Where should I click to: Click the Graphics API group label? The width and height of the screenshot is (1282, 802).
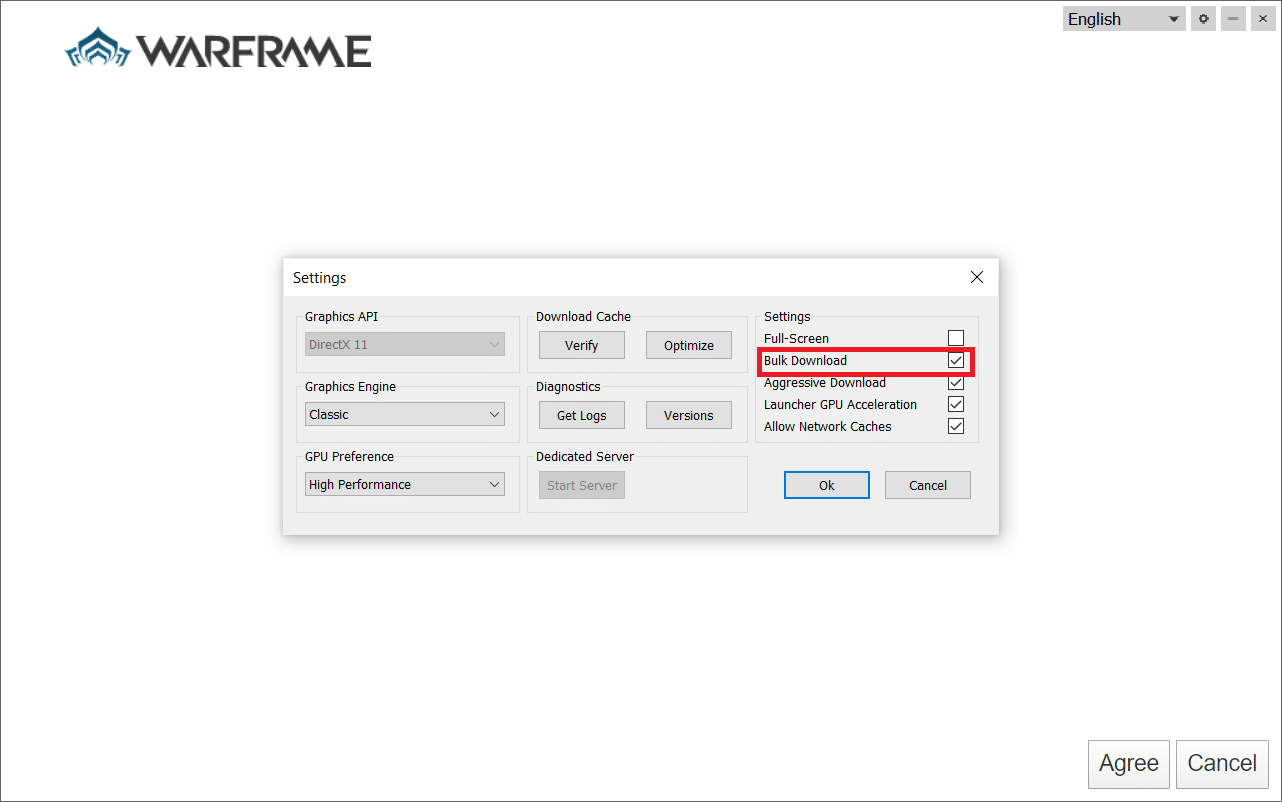(x=342, y=316)
